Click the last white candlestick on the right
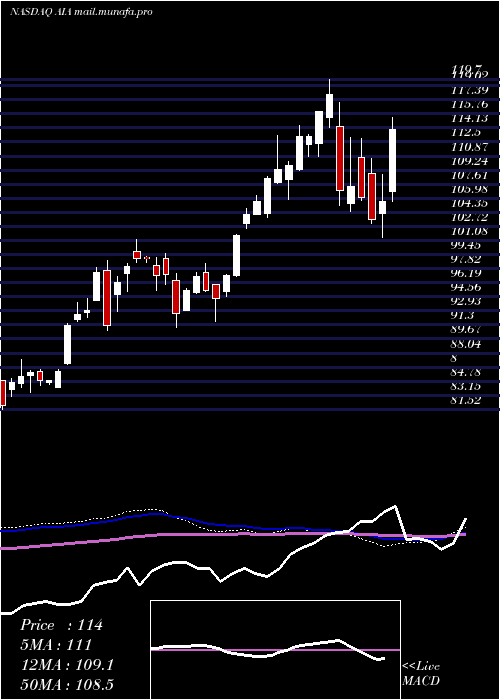The image size is (500, 700). coord(393,160)
